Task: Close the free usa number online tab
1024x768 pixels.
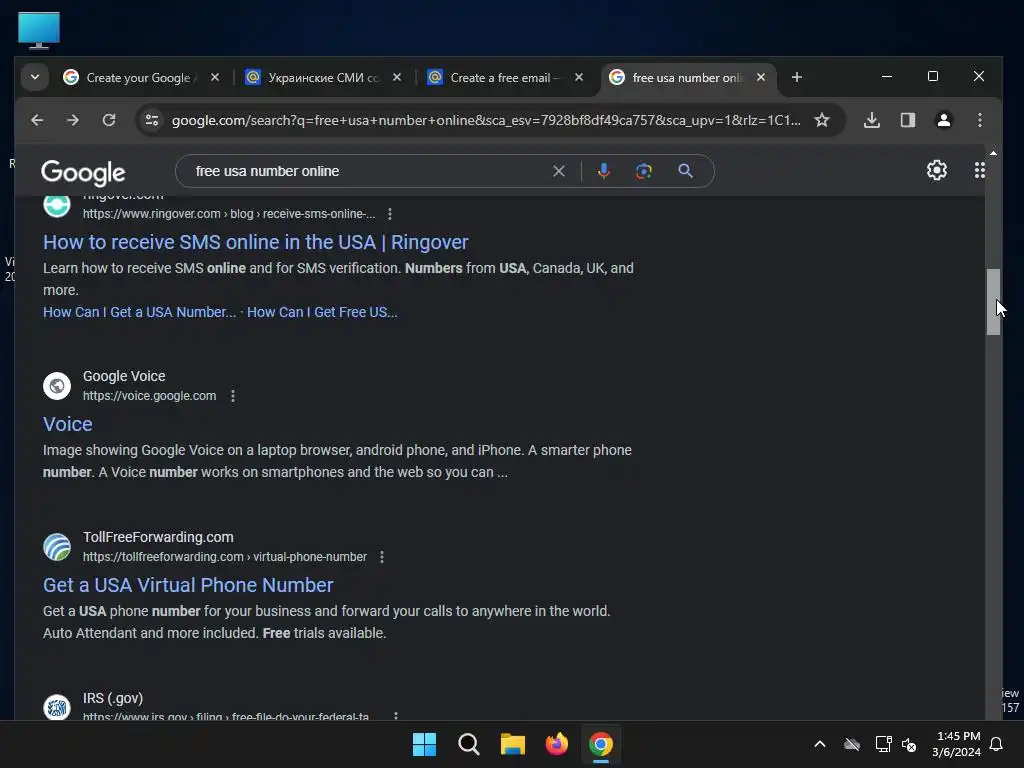Action: point(761,77)
